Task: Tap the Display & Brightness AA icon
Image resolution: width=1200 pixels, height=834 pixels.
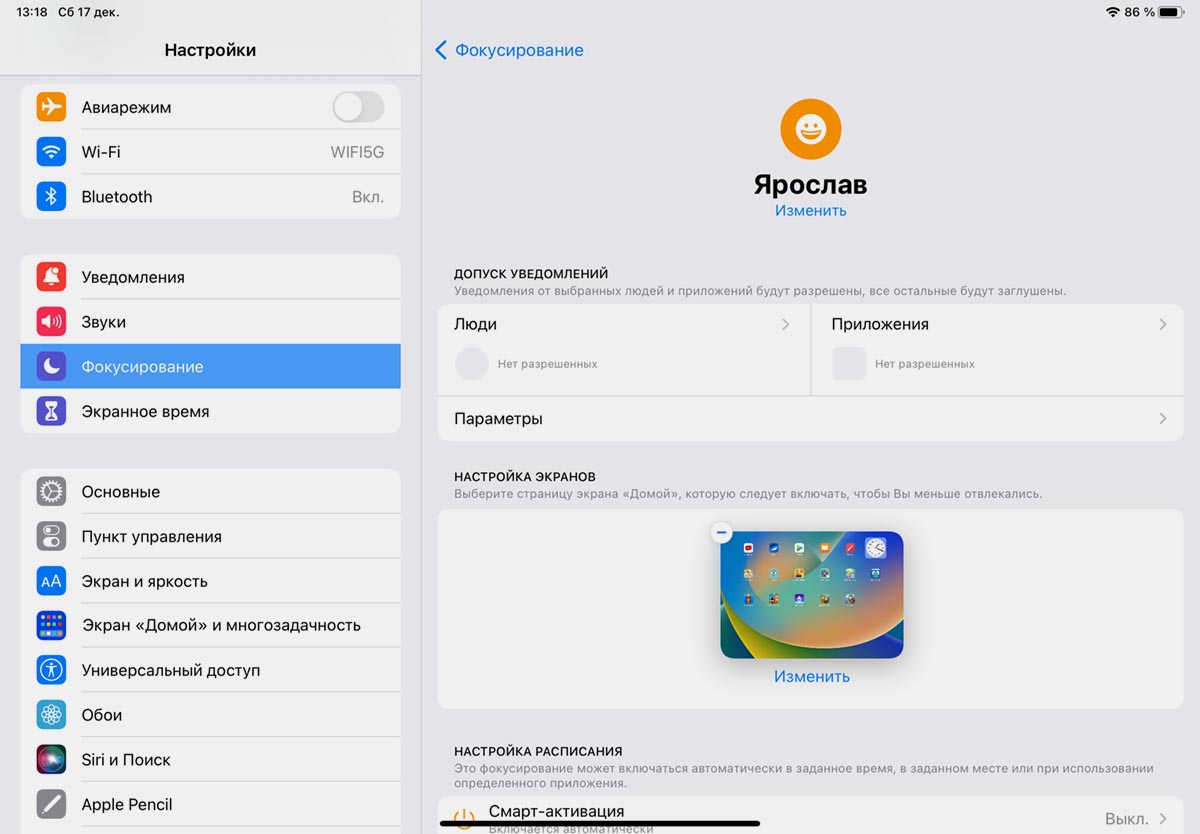Action: [x=51, y=581]
